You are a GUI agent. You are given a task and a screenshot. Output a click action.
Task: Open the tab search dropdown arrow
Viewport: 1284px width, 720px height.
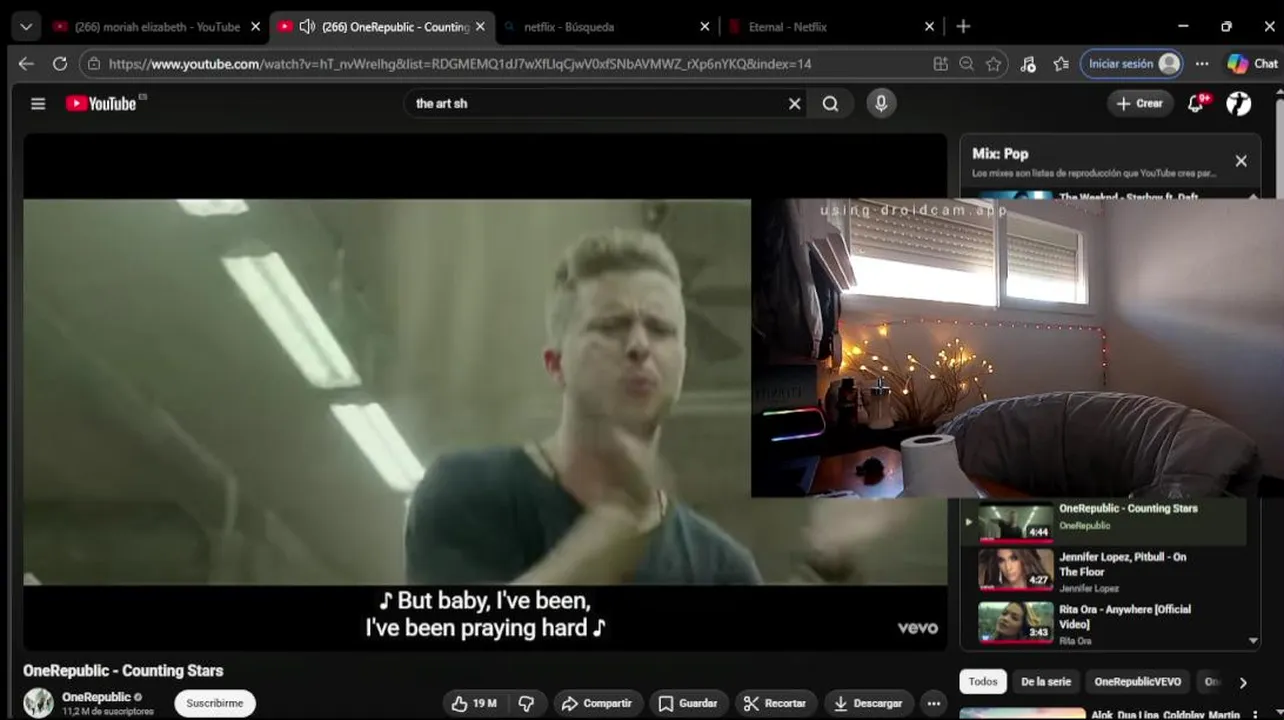click(26, 27)
